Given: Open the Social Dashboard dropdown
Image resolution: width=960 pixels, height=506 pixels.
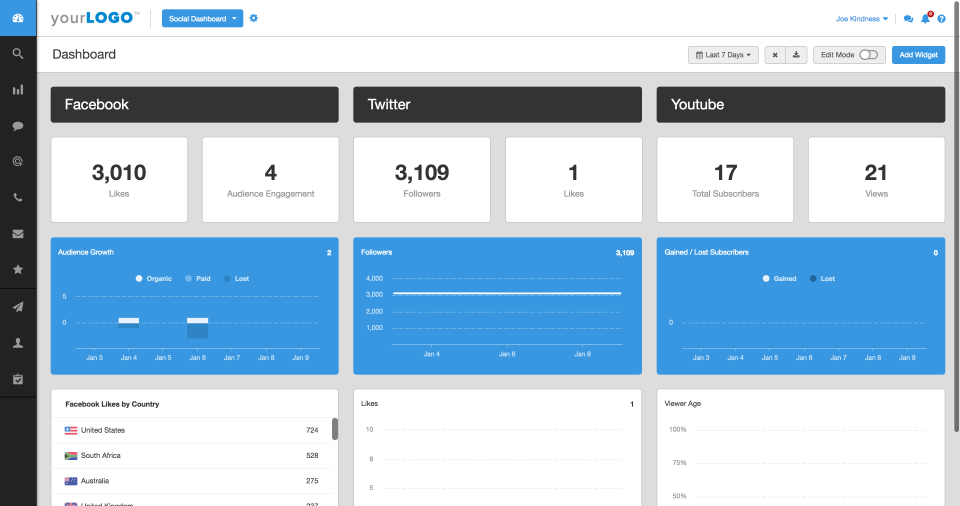Looking at the screenshot, I should coord(202,18).
